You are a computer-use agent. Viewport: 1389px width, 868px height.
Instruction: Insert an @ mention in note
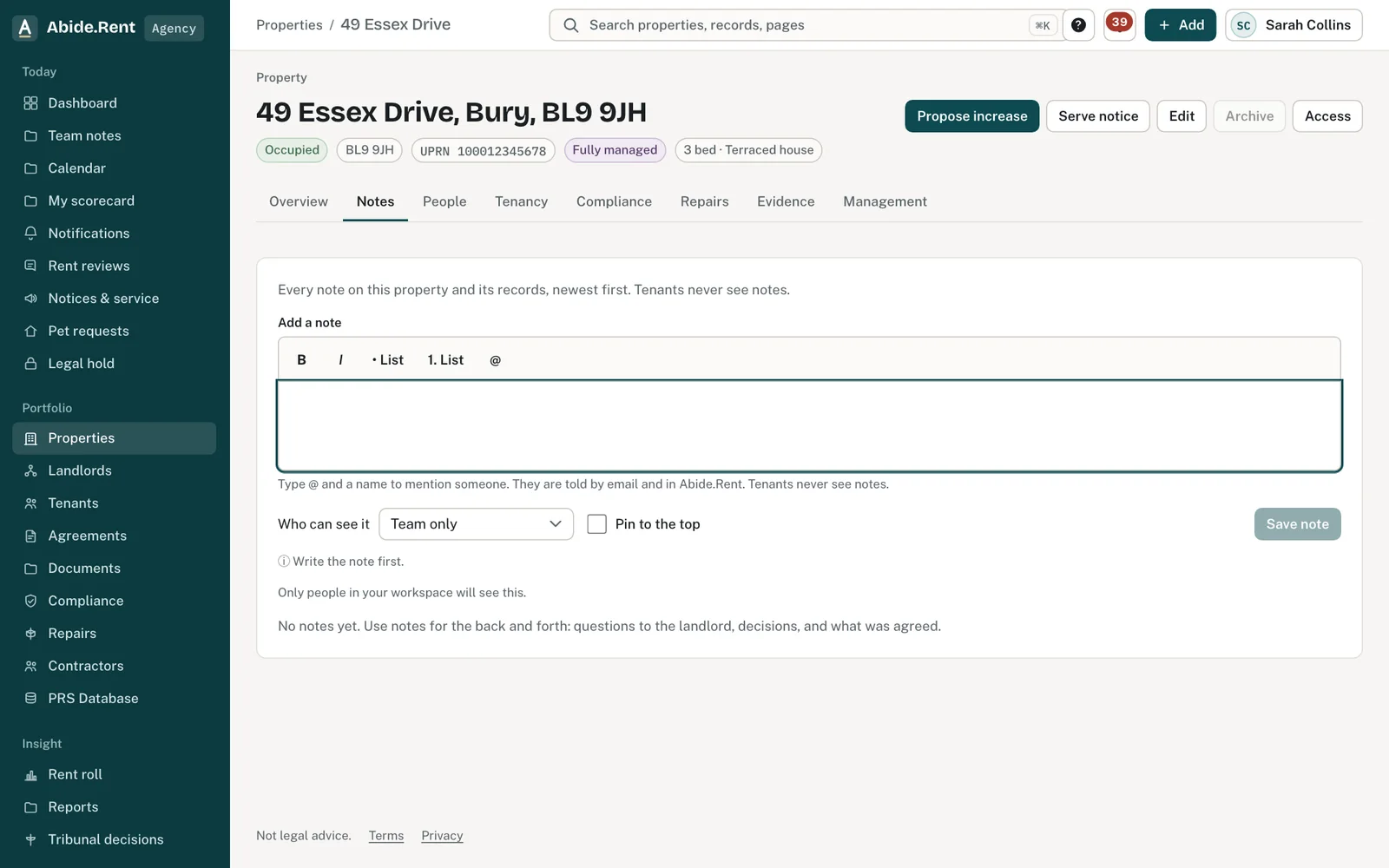pos(495,359)
